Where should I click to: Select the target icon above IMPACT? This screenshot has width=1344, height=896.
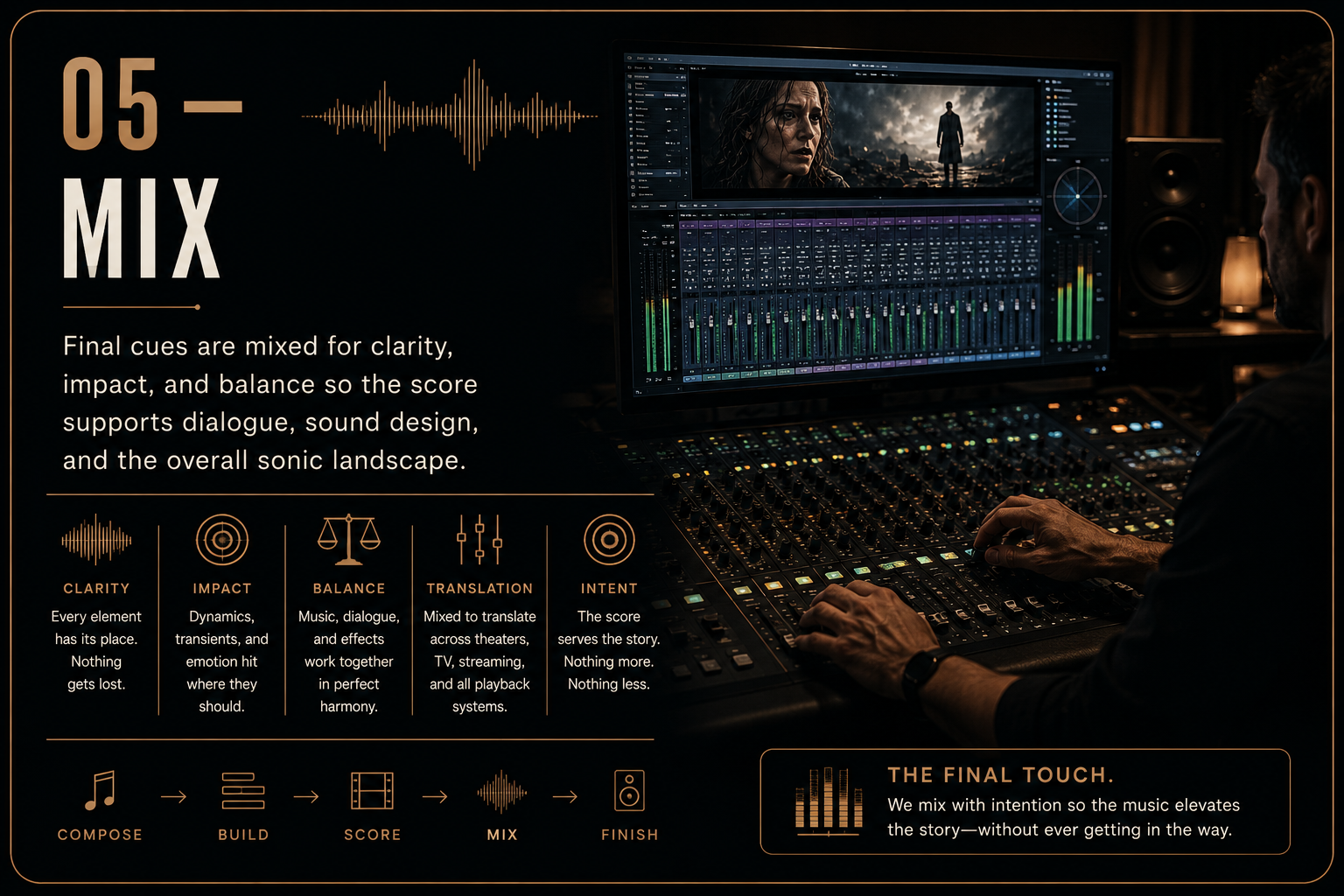click(x=222, y=539)
